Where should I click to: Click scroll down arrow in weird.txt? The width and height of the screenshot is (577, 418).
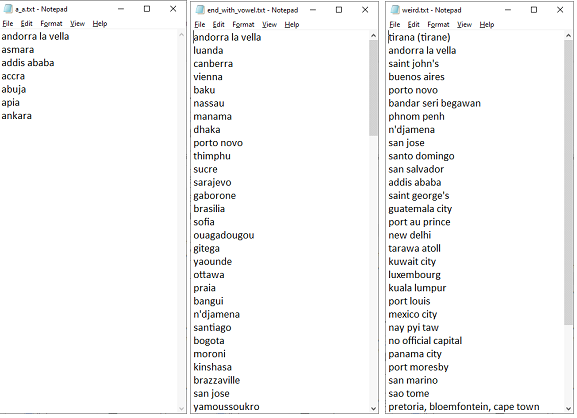(568, 408)
